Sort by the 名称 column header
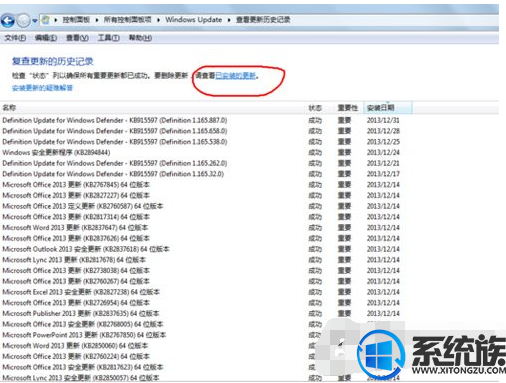 pos(153,108)
